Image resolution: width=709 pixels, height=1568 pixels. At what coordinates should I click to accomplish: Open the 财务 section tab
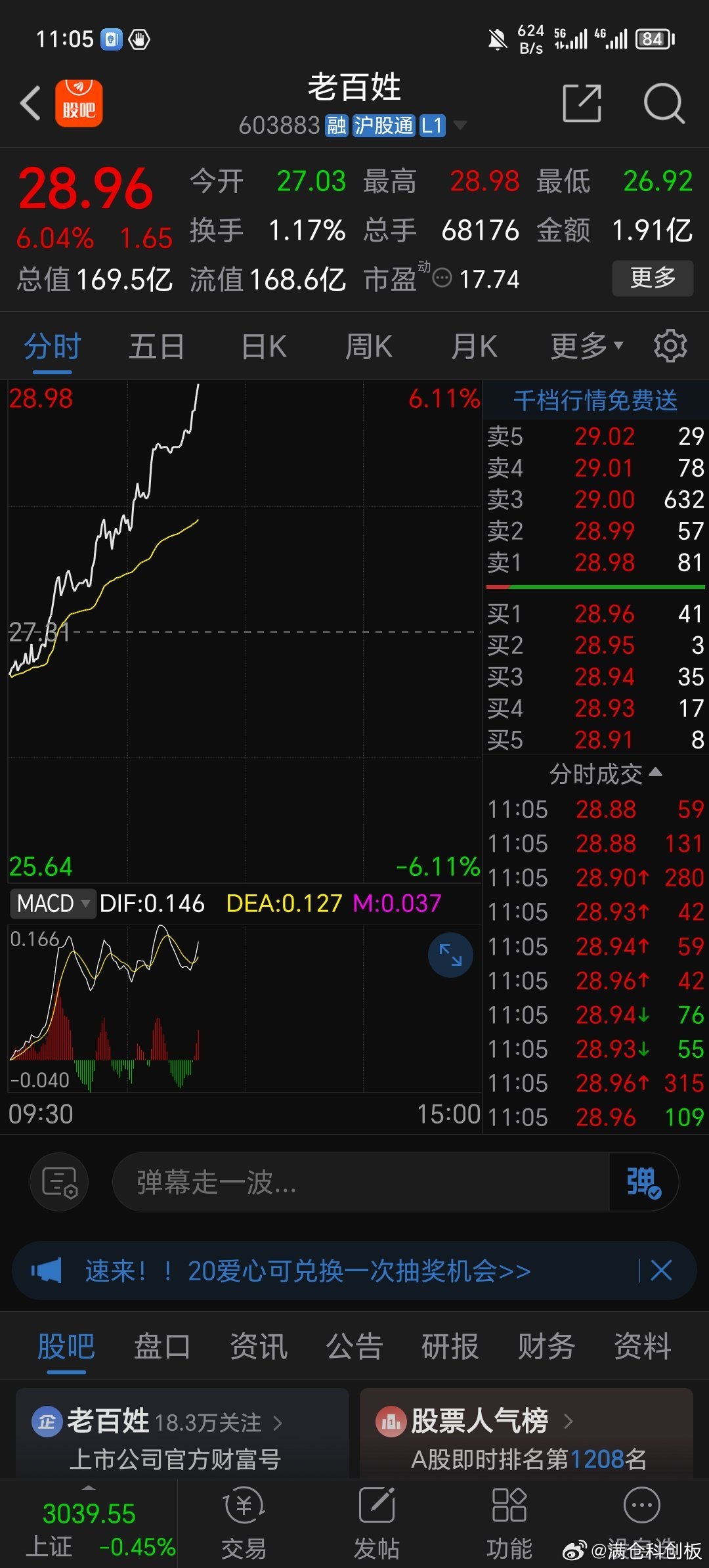click(546, 1347)
